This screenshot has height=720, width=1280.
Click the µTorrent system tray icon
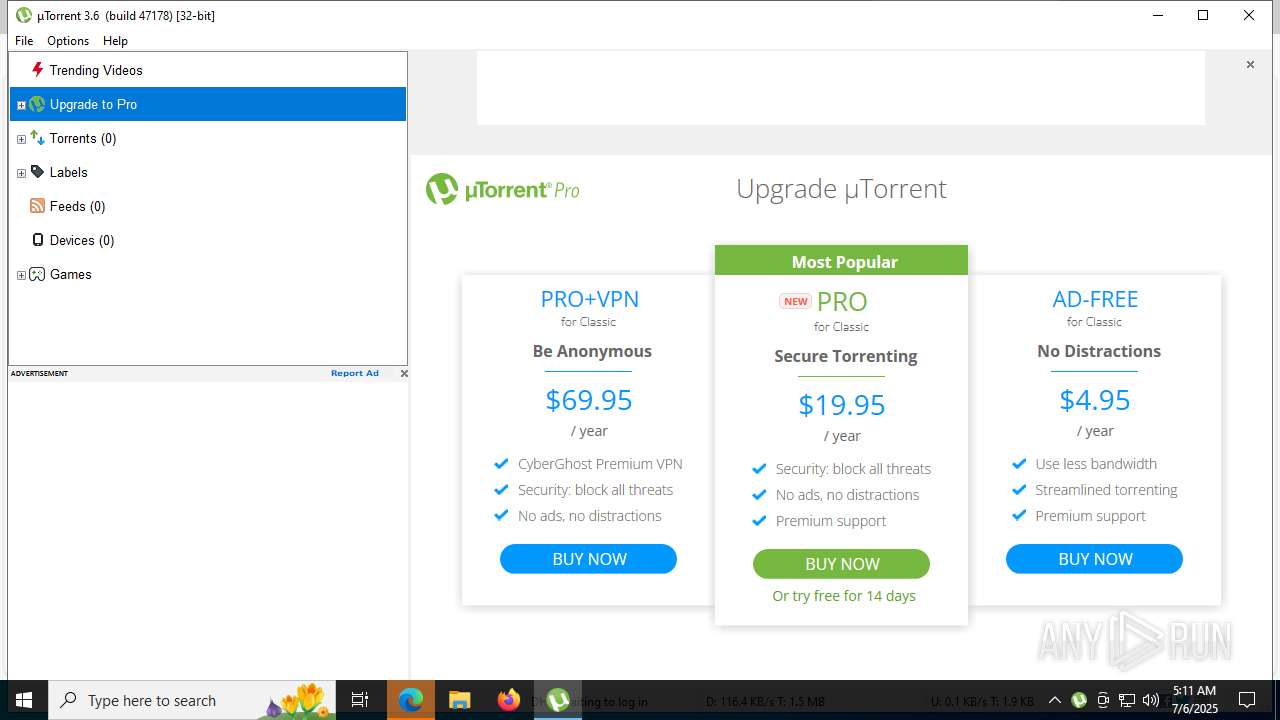click(1079, 700)
